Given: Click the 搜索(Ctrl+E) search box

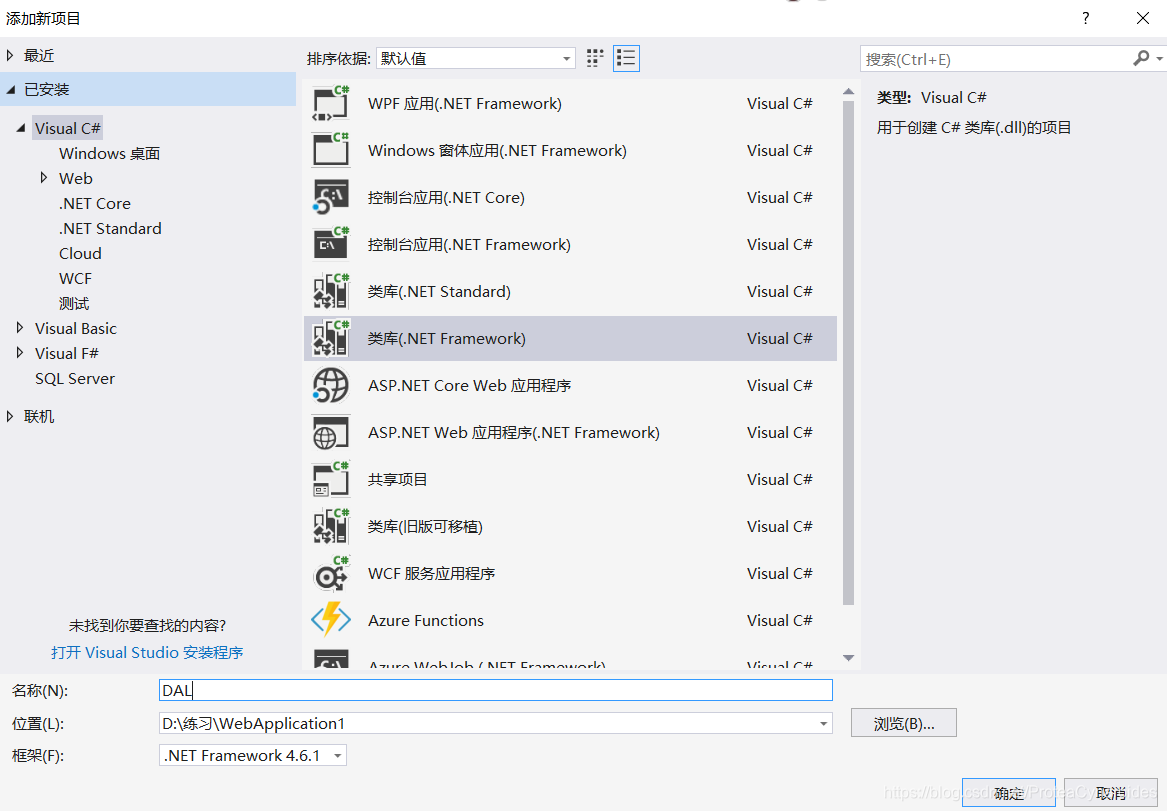Looking at the screenshot, I should tap(996, 59).
